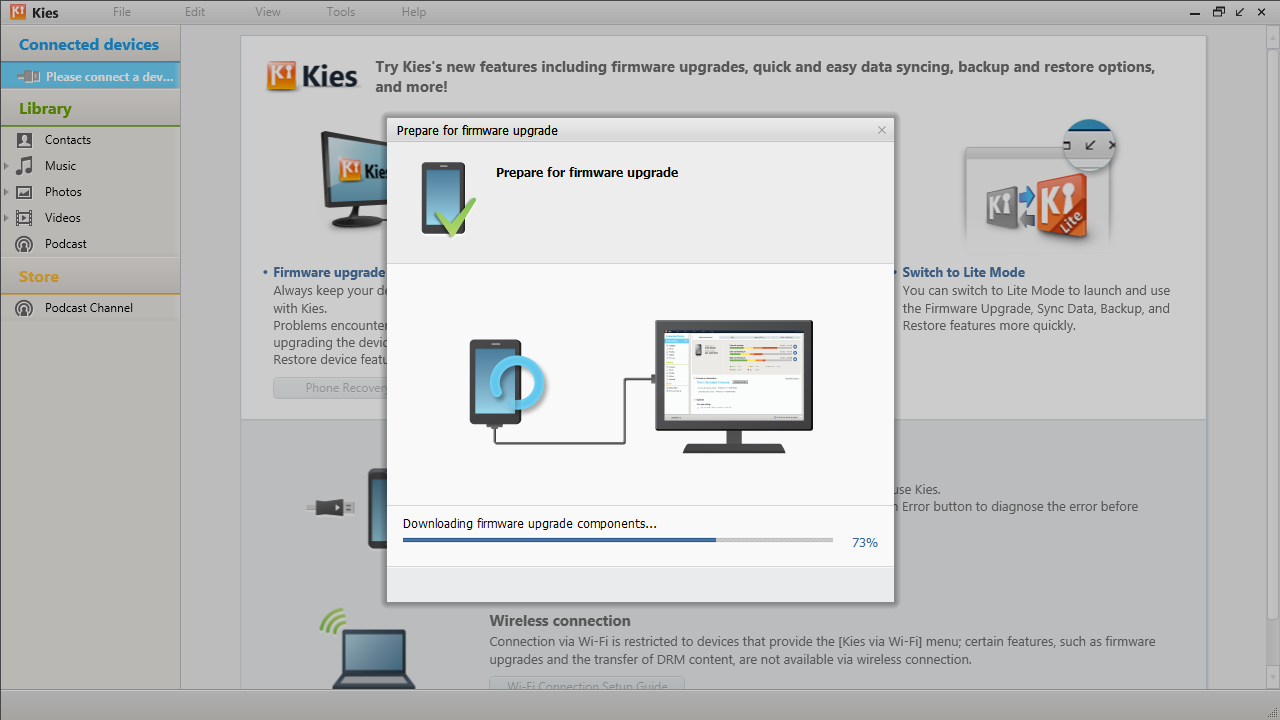The width and height of the screenshot is (1280, 720).
Task: Open the Help menu
Action: coord(414,12)
